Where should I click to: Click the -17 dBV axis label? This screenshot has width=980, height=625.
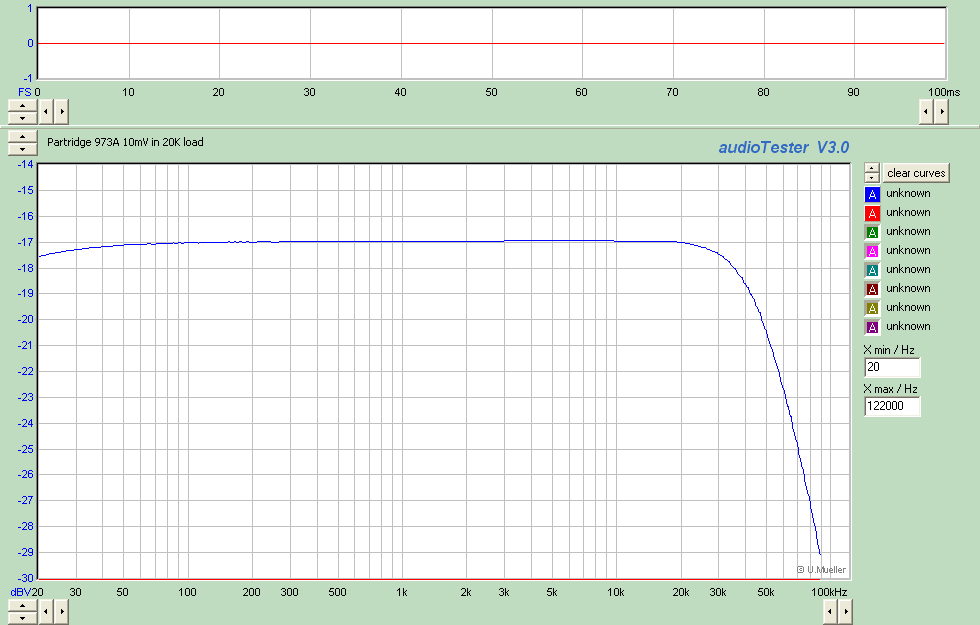click(x=26, y=242)
